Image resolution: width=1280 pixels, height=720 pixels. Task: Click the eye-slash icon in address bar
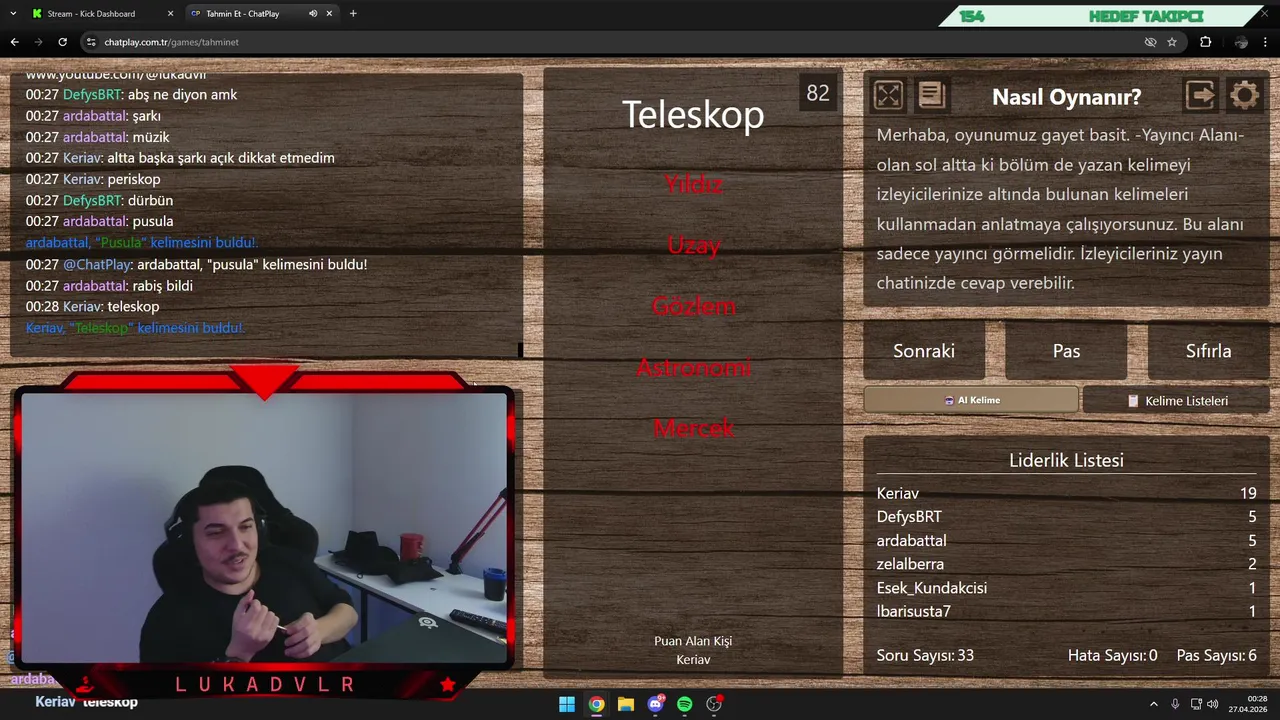pyautogui.click(x=1150, y=42)
